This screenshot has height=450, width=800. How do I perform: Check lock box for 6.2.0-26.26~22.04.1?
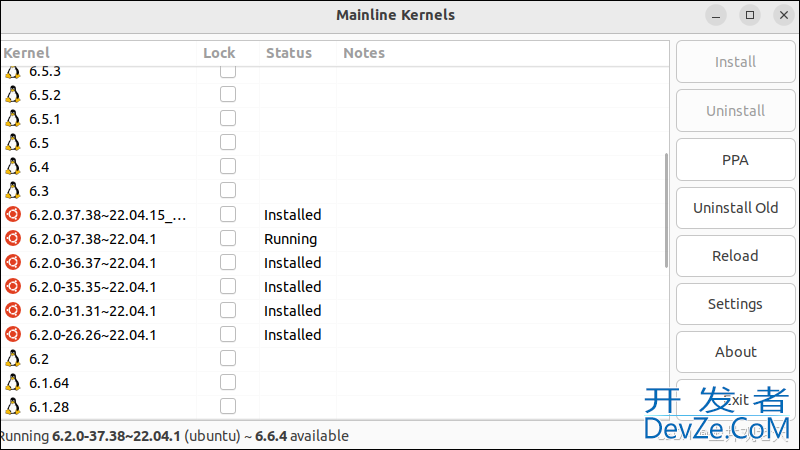click(x=228, y=334)
